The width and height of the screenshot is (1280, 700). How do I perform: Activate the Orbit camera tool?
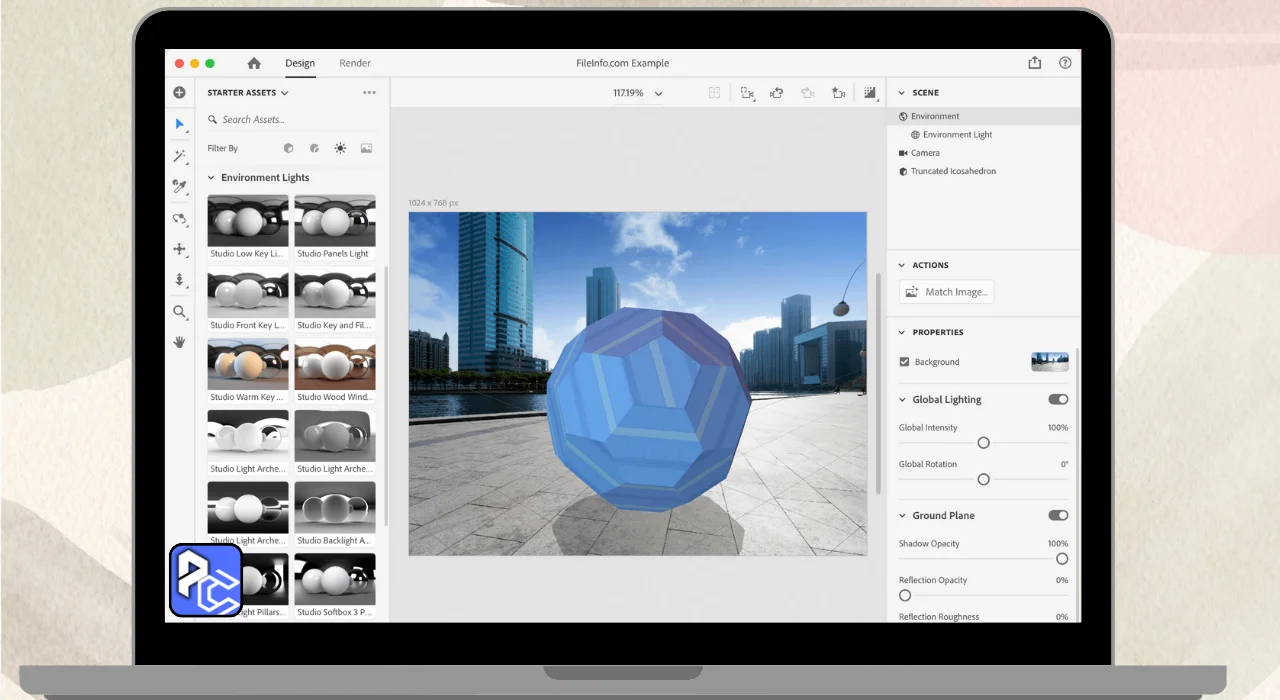tap(180, 219)
